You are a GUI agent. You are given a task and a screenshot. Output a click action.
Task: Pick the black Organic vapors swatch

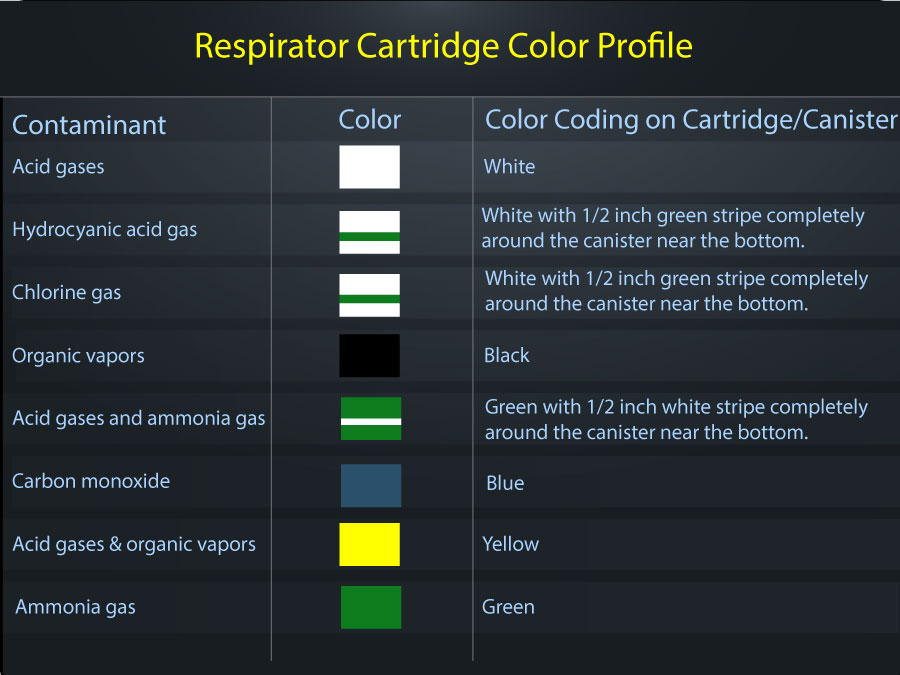coord(369,356)
